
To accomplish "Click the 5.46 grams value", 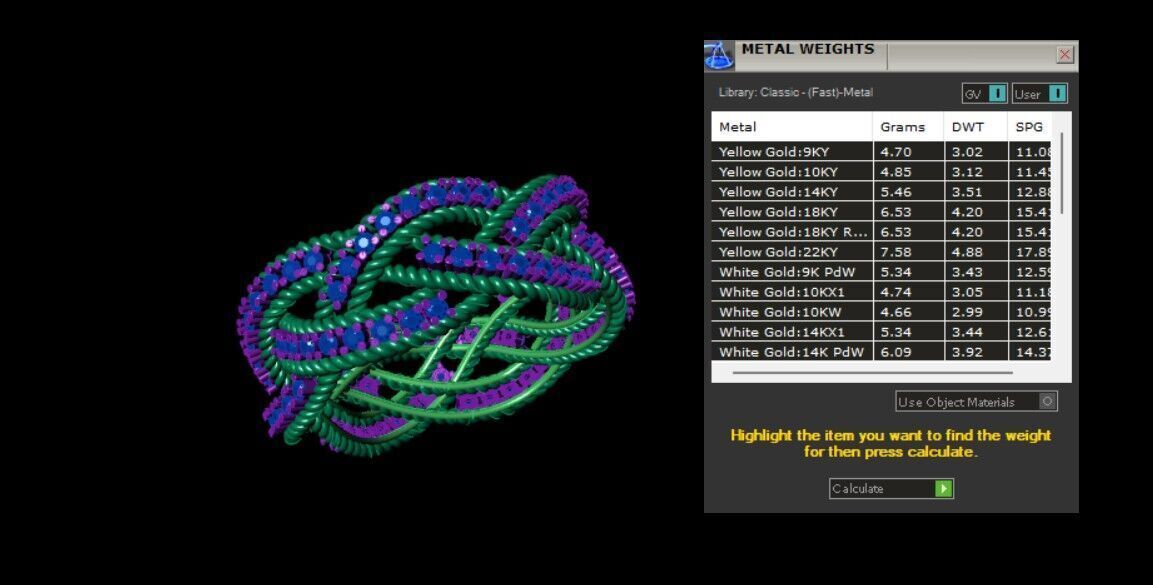I will point(896,192).
